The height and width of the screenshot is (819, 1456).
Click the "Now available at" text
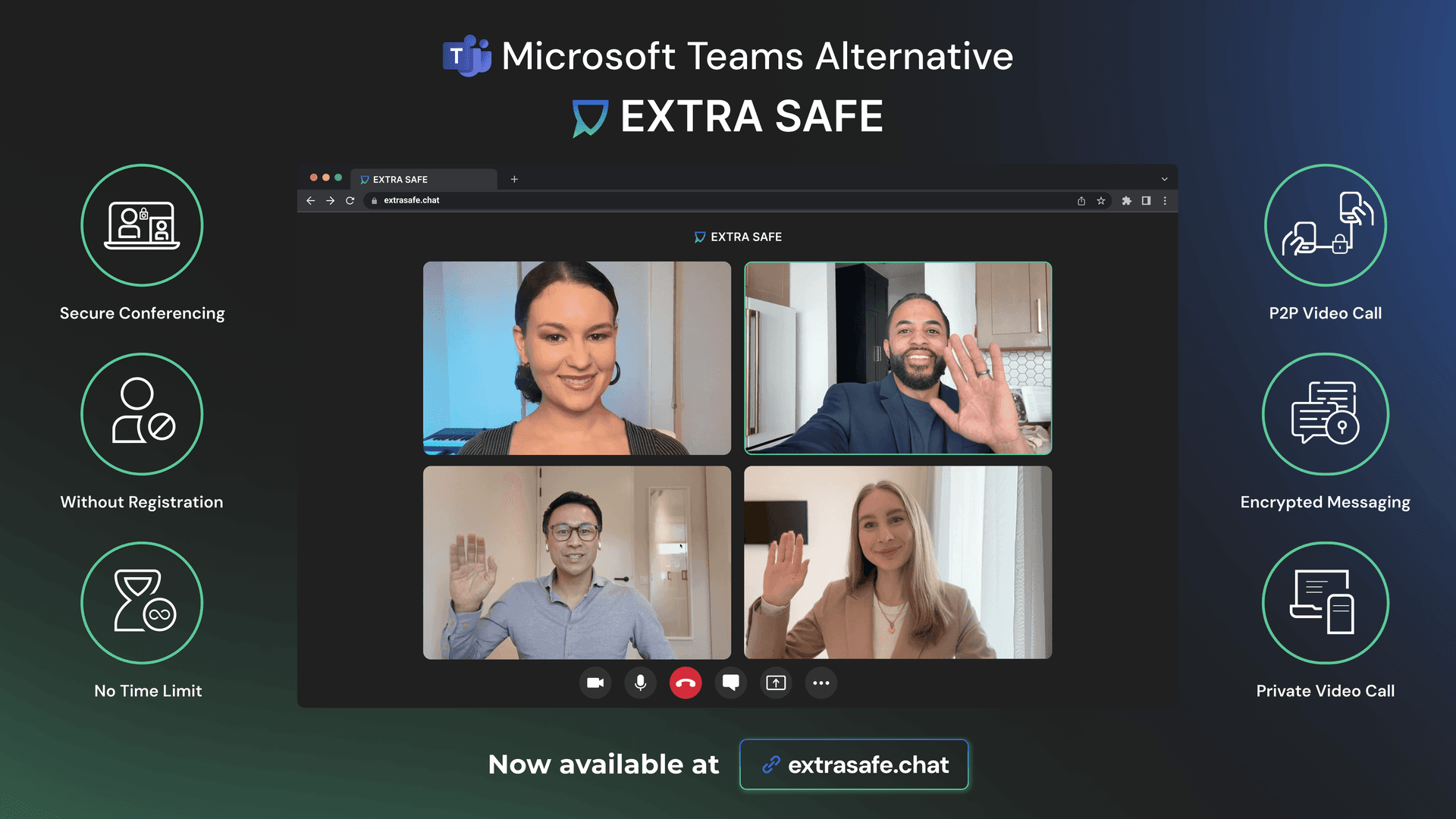click(604, 764)
